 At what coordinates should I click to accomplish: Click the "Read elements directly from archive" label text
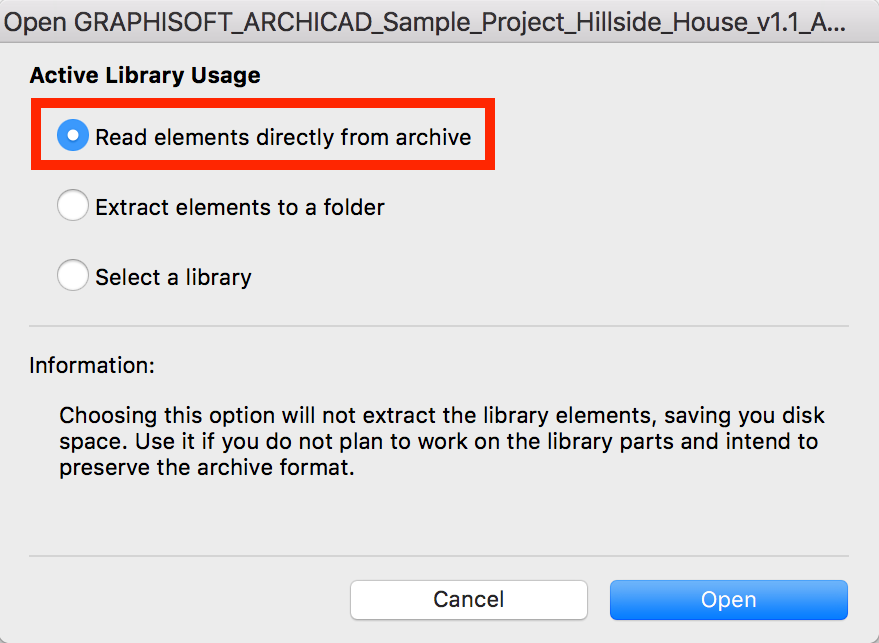283,137
